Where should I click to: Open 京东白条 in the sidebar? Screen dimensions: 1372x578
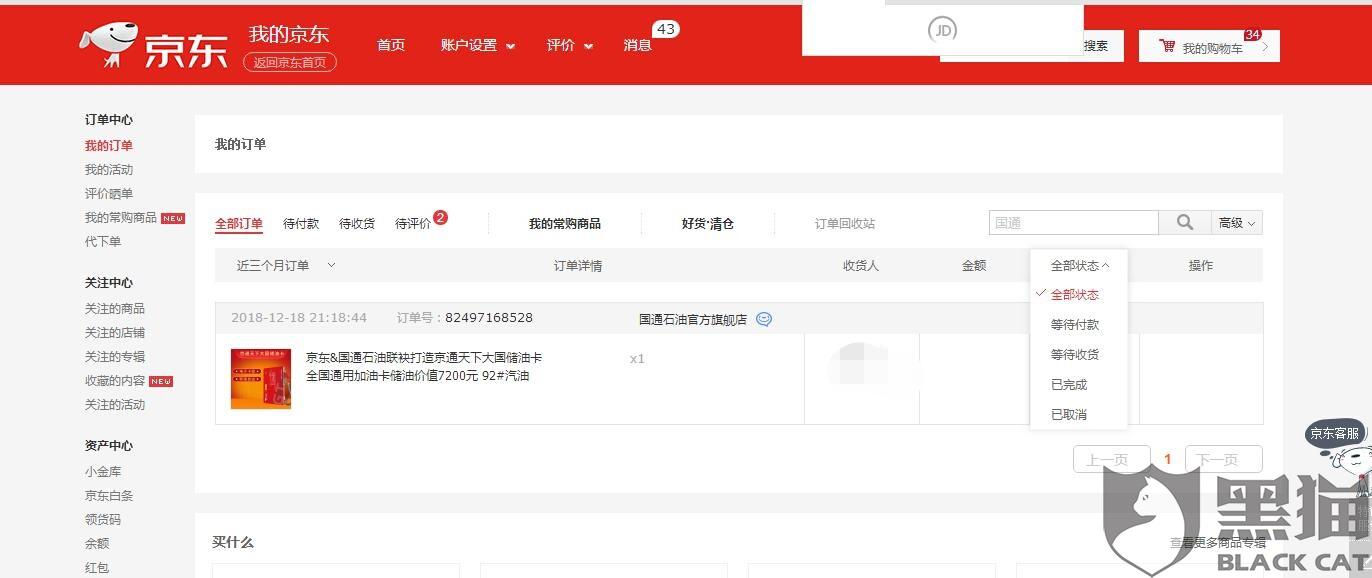pos(109,495)
